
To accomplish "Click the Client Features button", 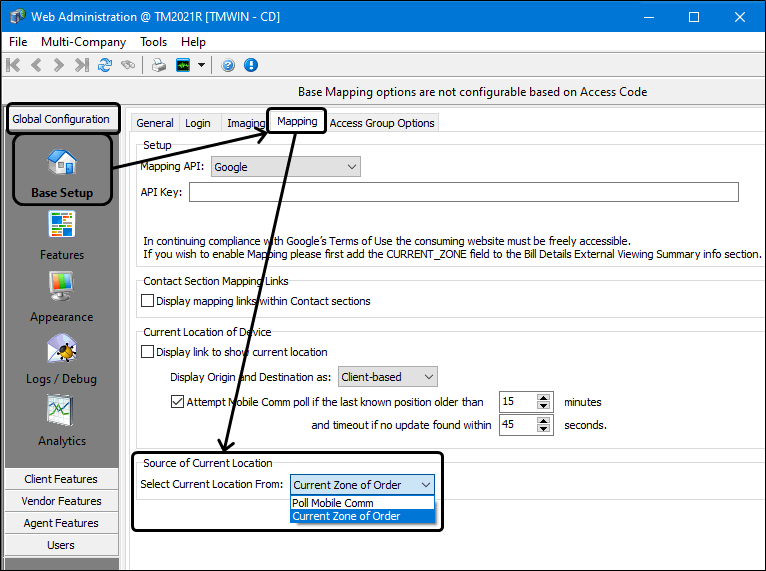I will 61,479.
